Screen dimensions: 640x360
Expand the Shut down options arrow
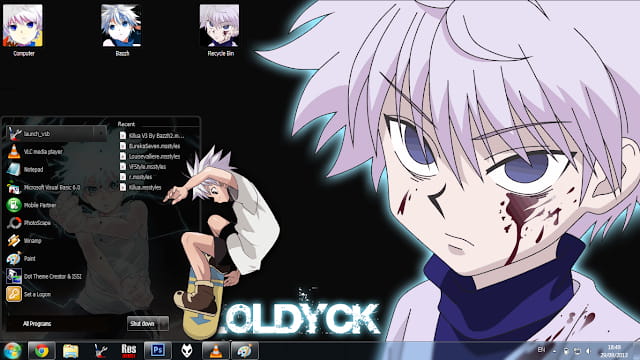point(164,324)
